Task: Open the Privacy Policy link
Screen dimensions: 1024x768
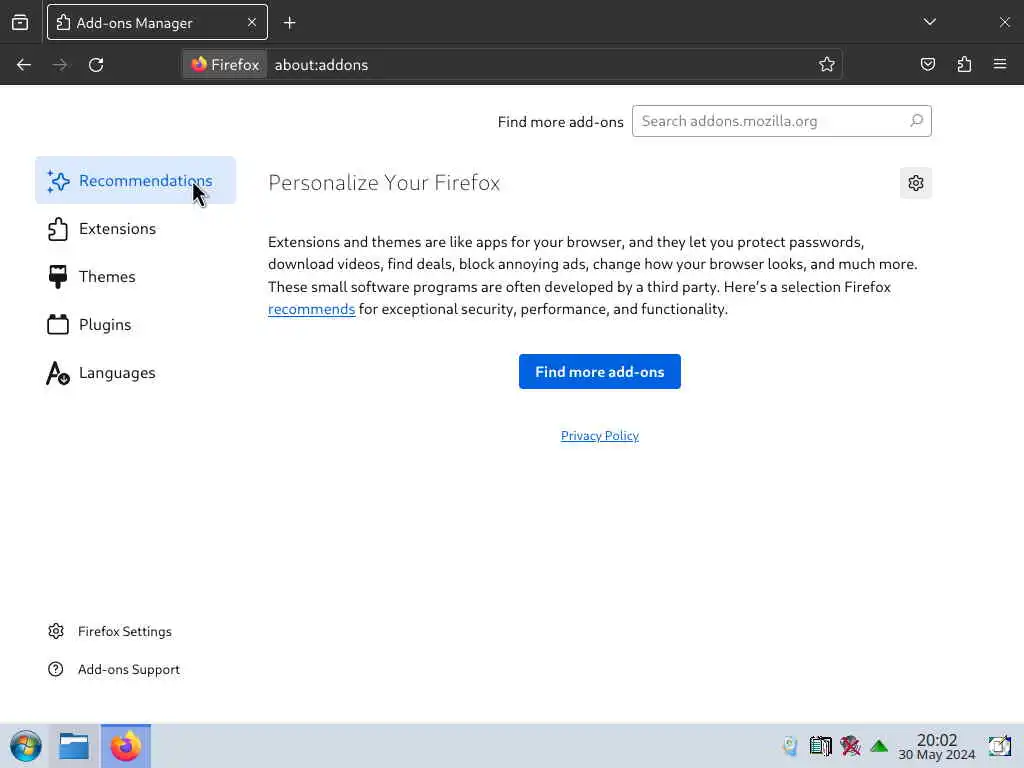Action: (x=600, y=436)
